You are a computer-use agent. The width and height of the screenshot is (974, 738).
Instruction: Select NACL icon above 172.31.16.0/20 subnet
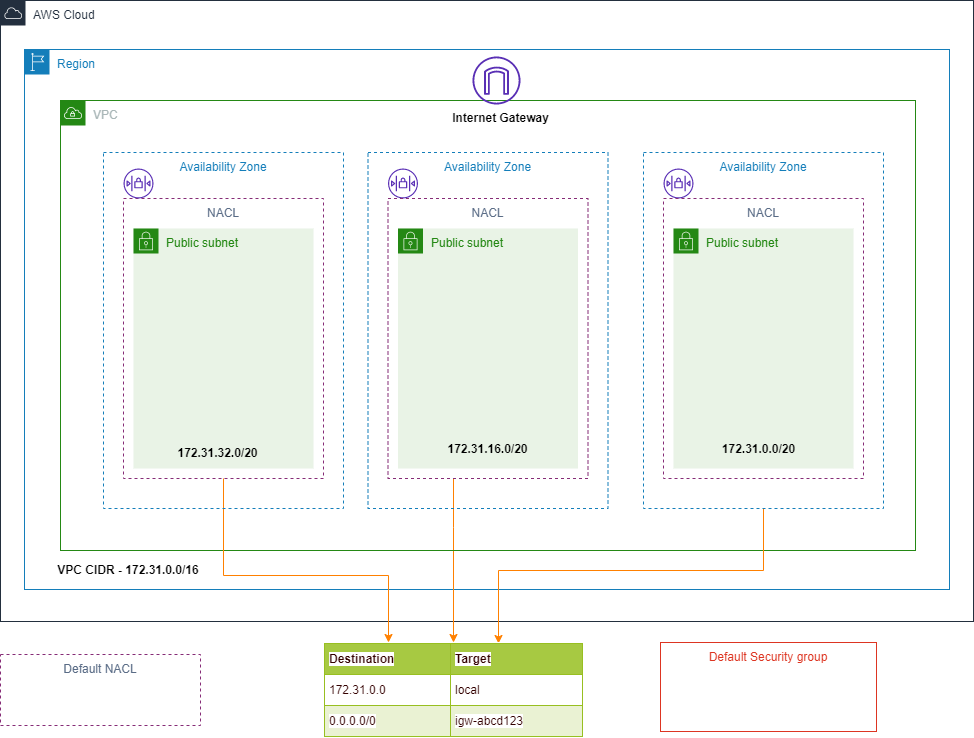click(x=403, y=183)
